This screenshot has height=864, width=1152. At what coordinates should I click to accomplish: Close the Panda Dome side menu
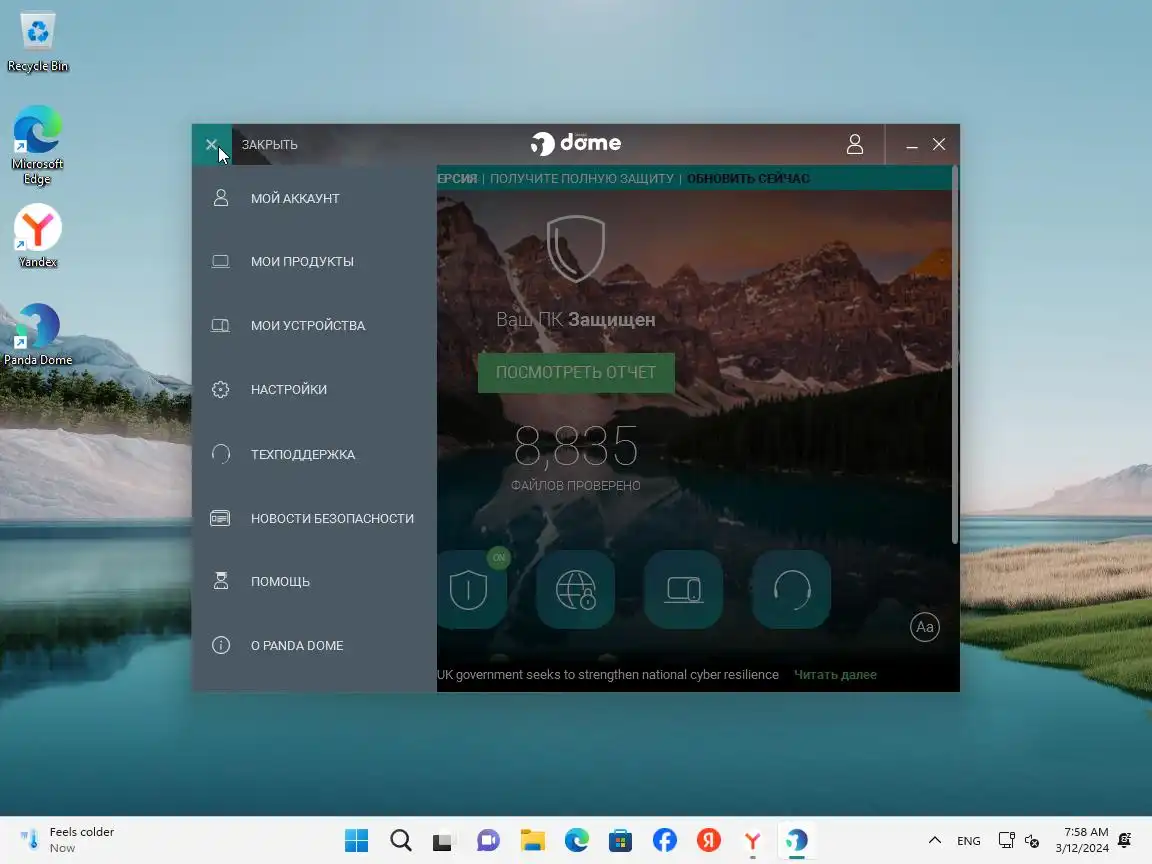(x=212, y=145)
